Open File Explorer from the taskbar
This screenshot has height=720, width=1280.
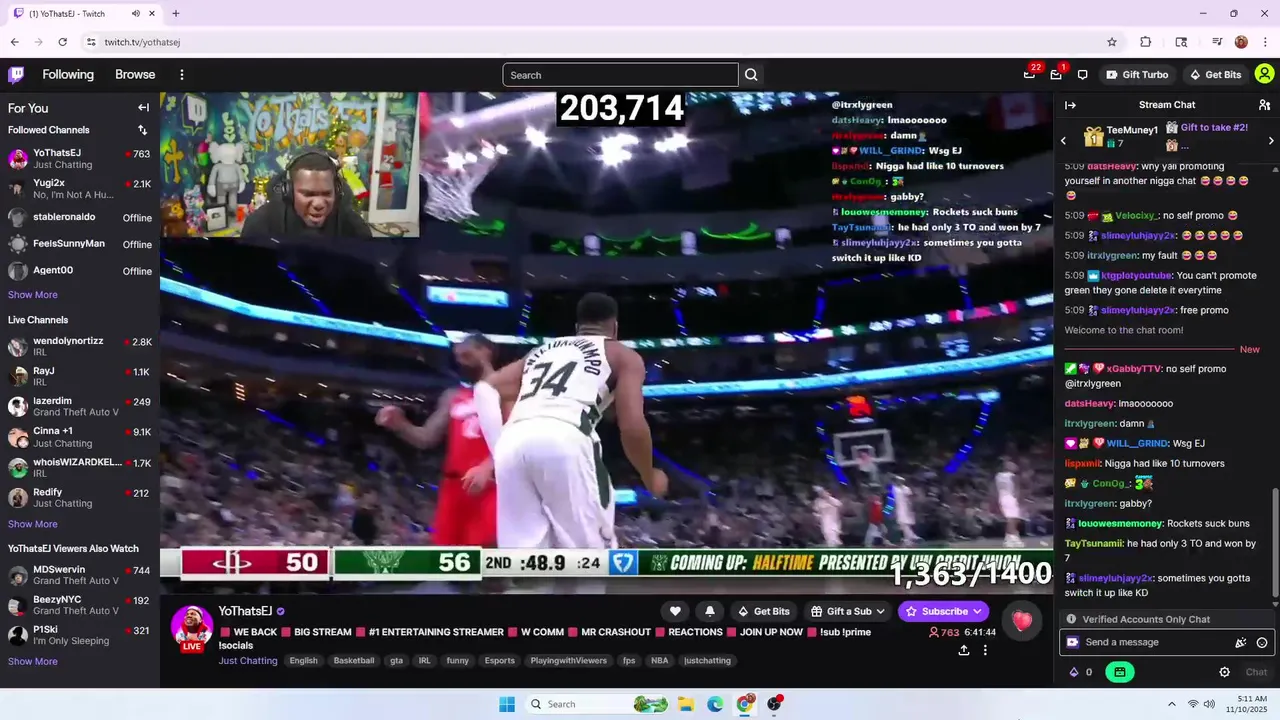pos(686,704)
